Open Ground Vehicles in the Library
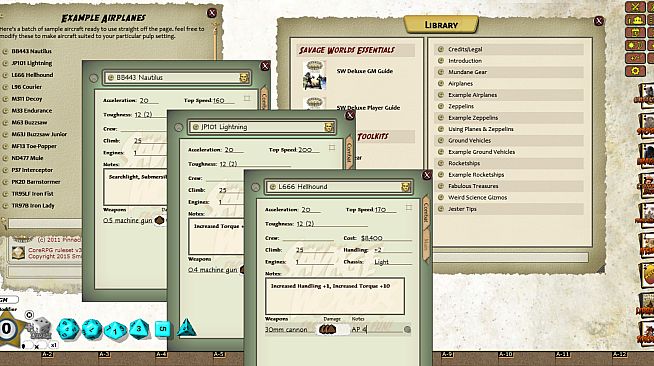This screenshot has height=366, width=654. [509, 140]
